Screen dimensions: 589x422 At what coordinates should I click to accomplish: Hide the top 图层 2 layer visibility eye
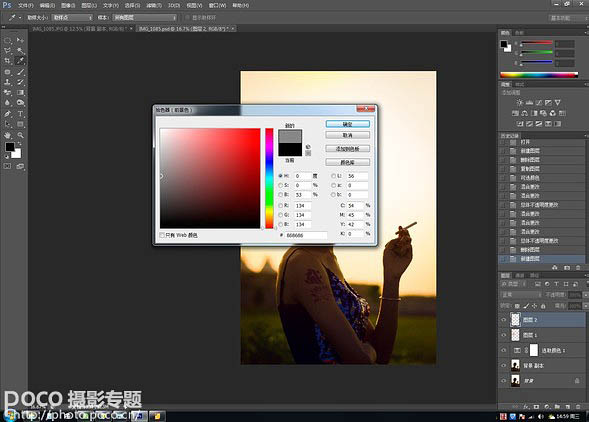click(504, 320)
